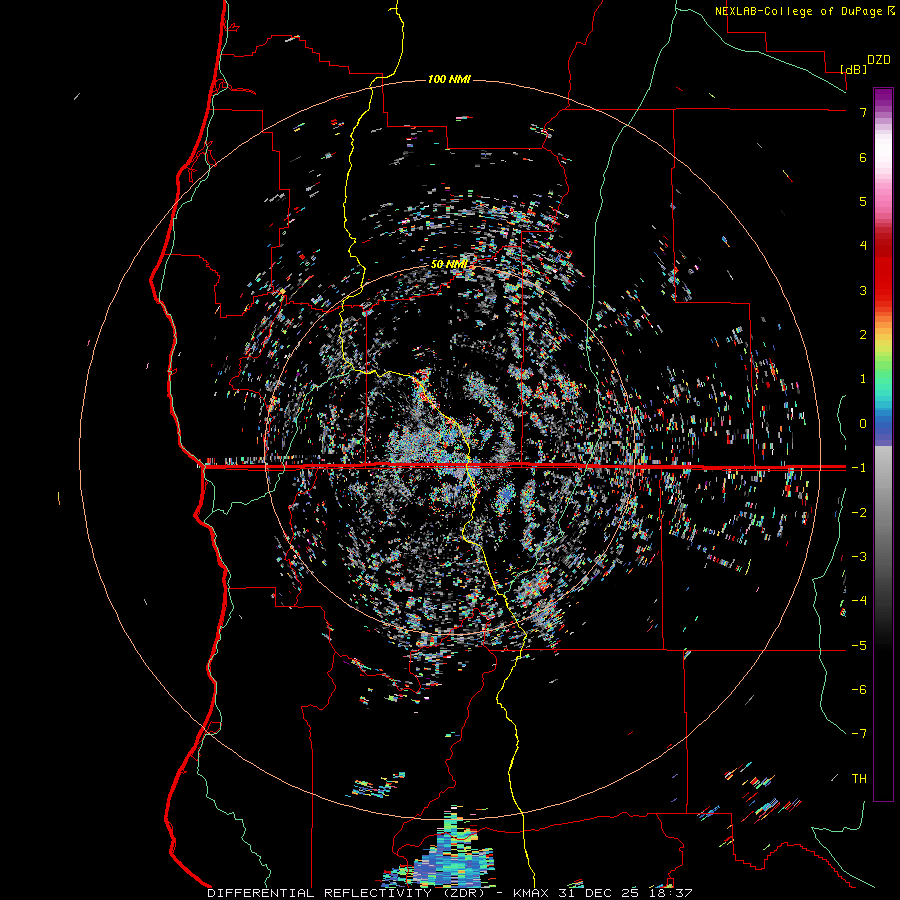The image size is (900, 900).
Task: Click the -2 value on the color scale
Action: click(x=859, y=512)
